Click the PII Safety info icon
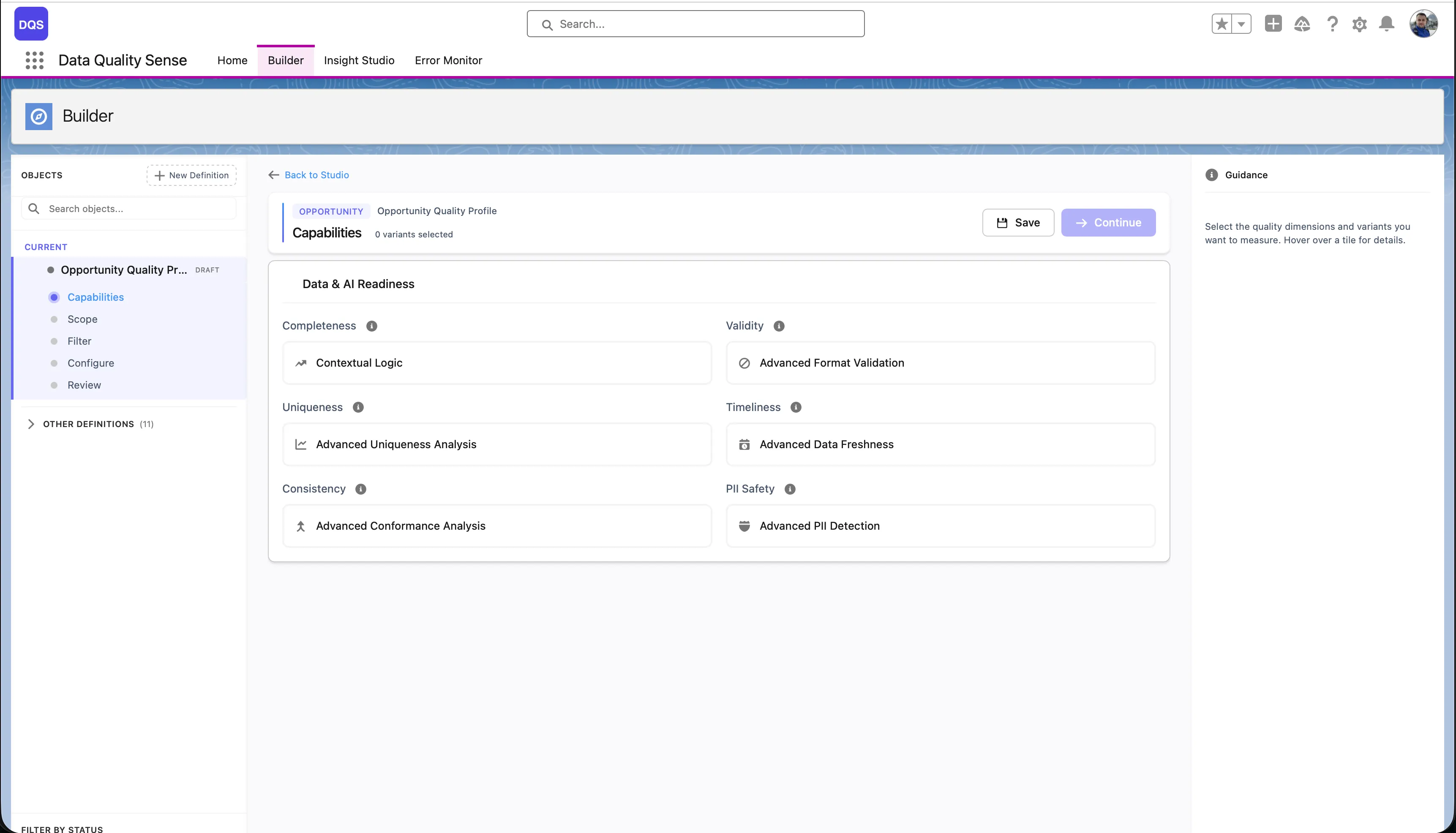Viewport: 1456px width, 833px height. (790, 489)
